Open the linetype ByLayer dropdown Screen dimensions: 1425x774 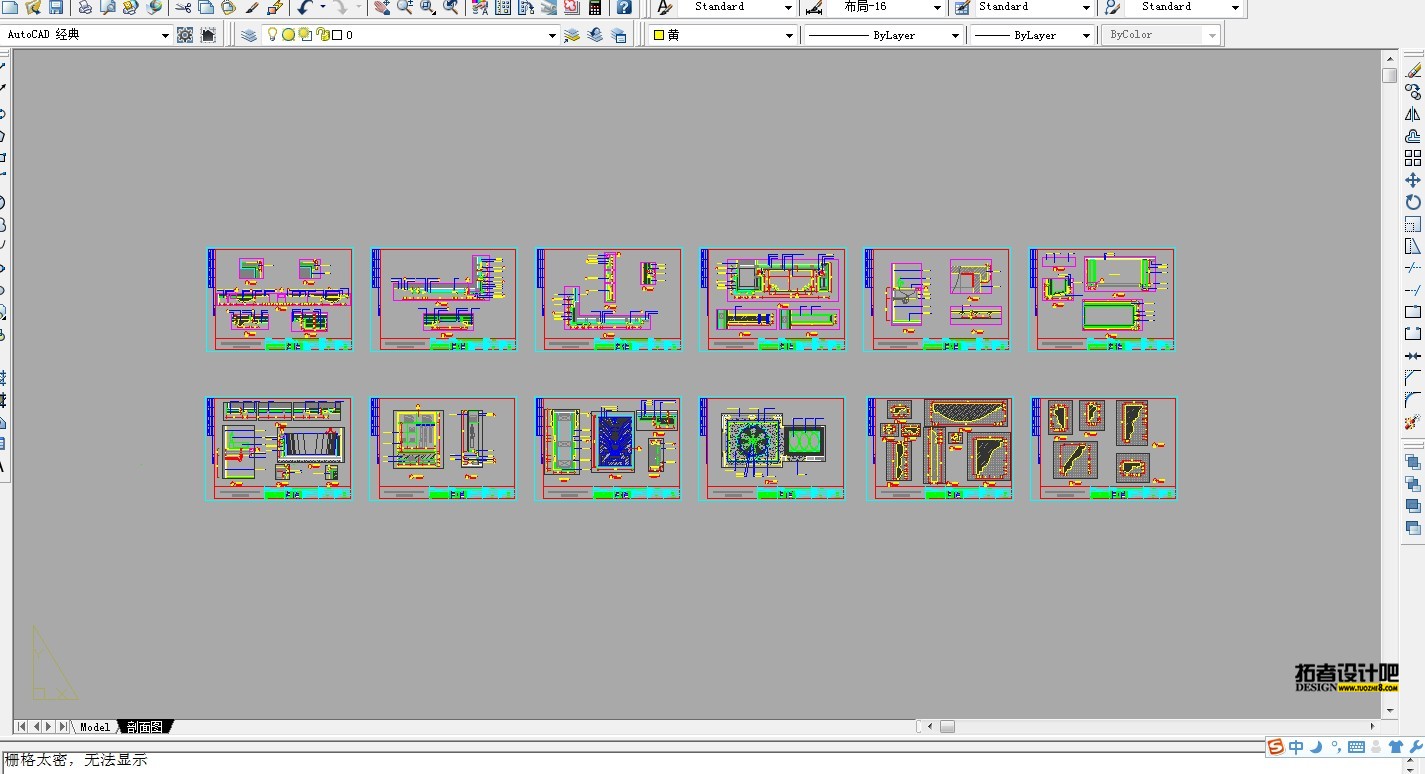pyautogui.click(x=884, y=35)
